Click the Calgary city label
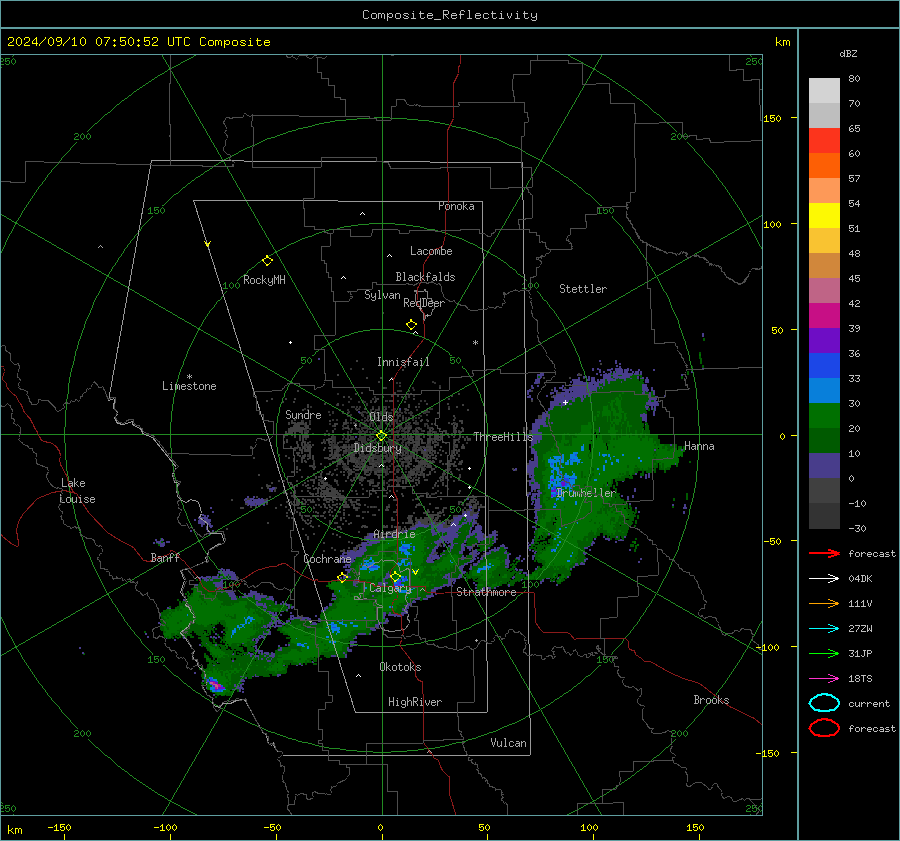 pyautogui.click(x=390, y=588)
